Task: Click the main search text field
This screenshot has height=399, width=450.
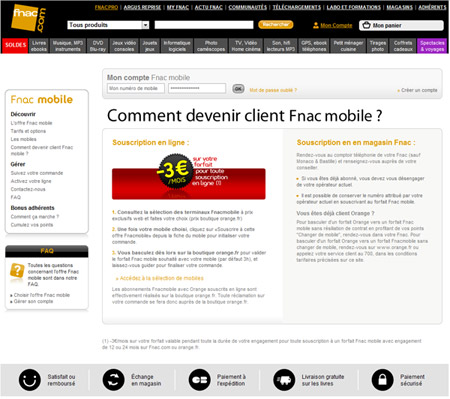Action: [204, 25]
